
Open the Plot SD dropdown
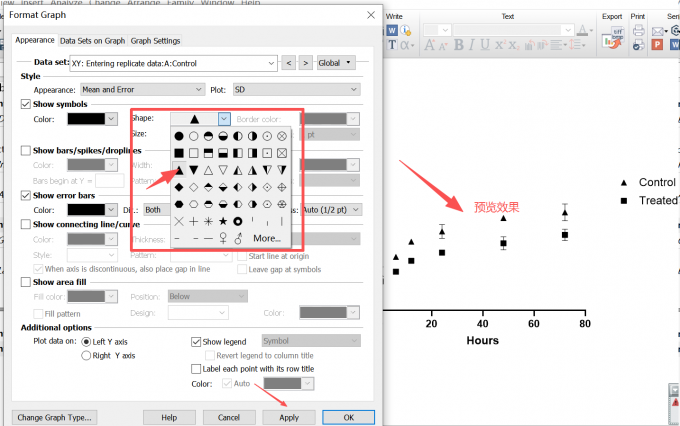[297, 90]
